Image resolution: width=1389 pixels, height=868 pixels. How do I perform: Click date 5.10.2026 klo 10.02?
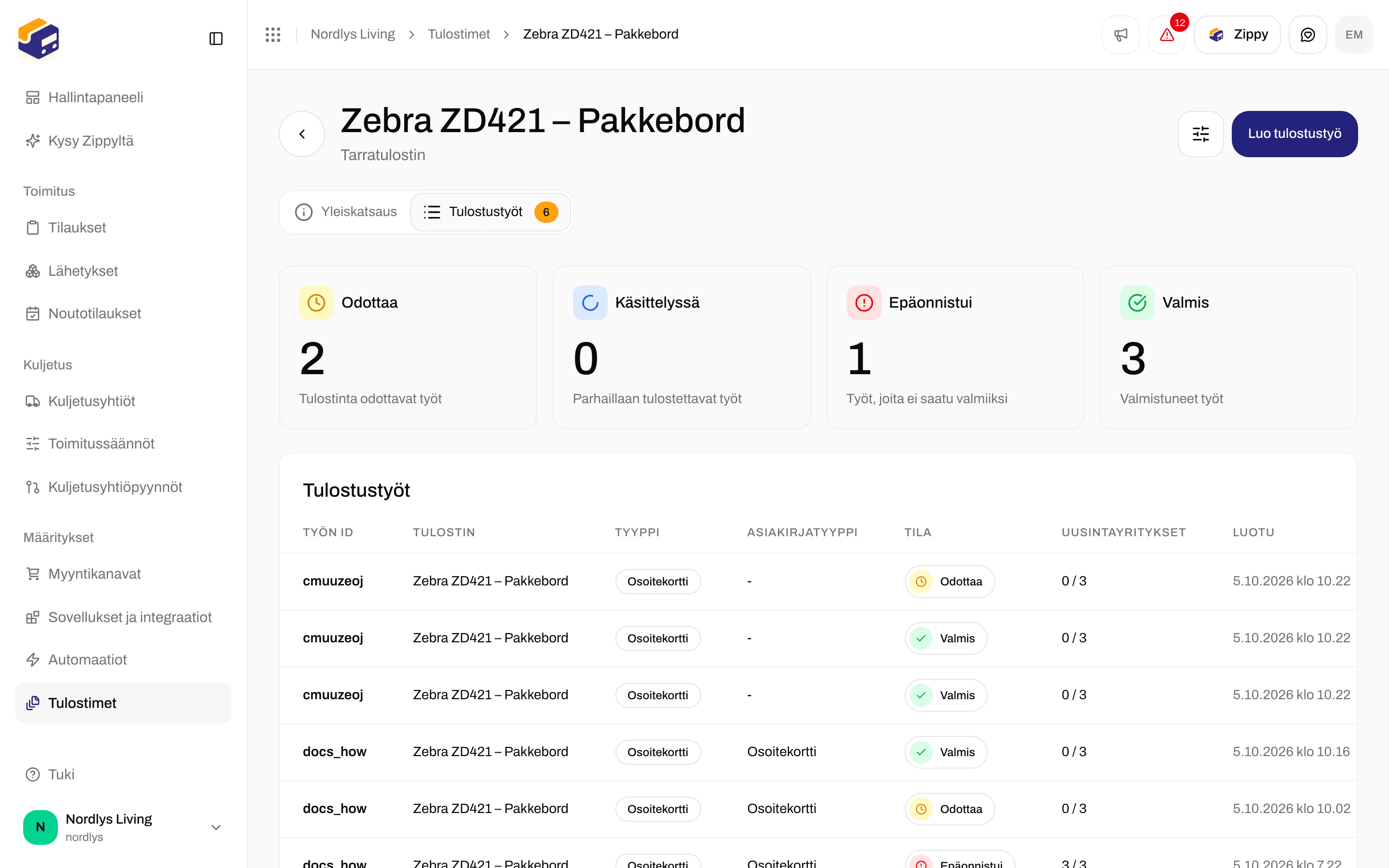[x=1291, y=808]
